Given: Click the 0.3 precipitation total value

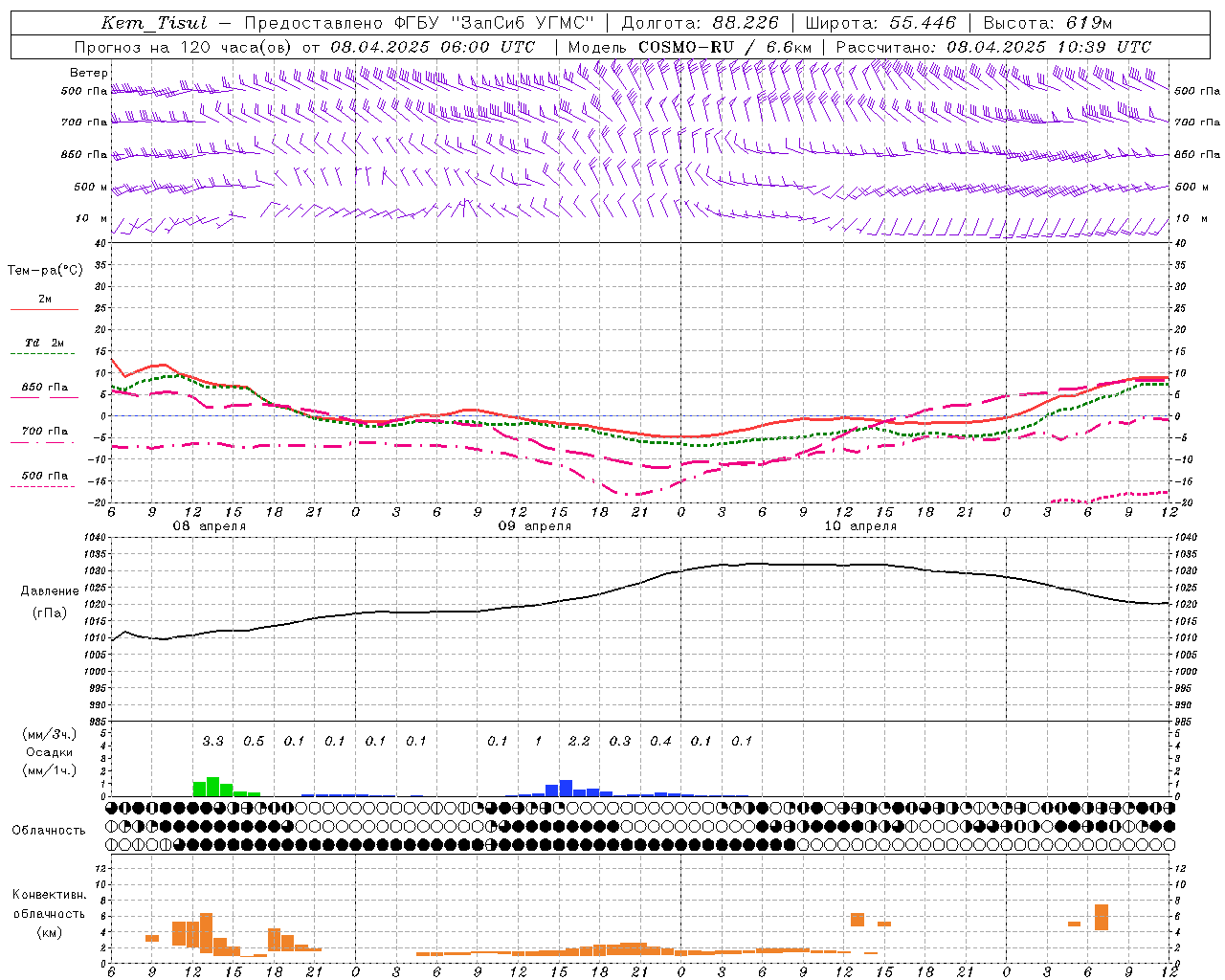Looking at the screenshot, I should [620, 741].
